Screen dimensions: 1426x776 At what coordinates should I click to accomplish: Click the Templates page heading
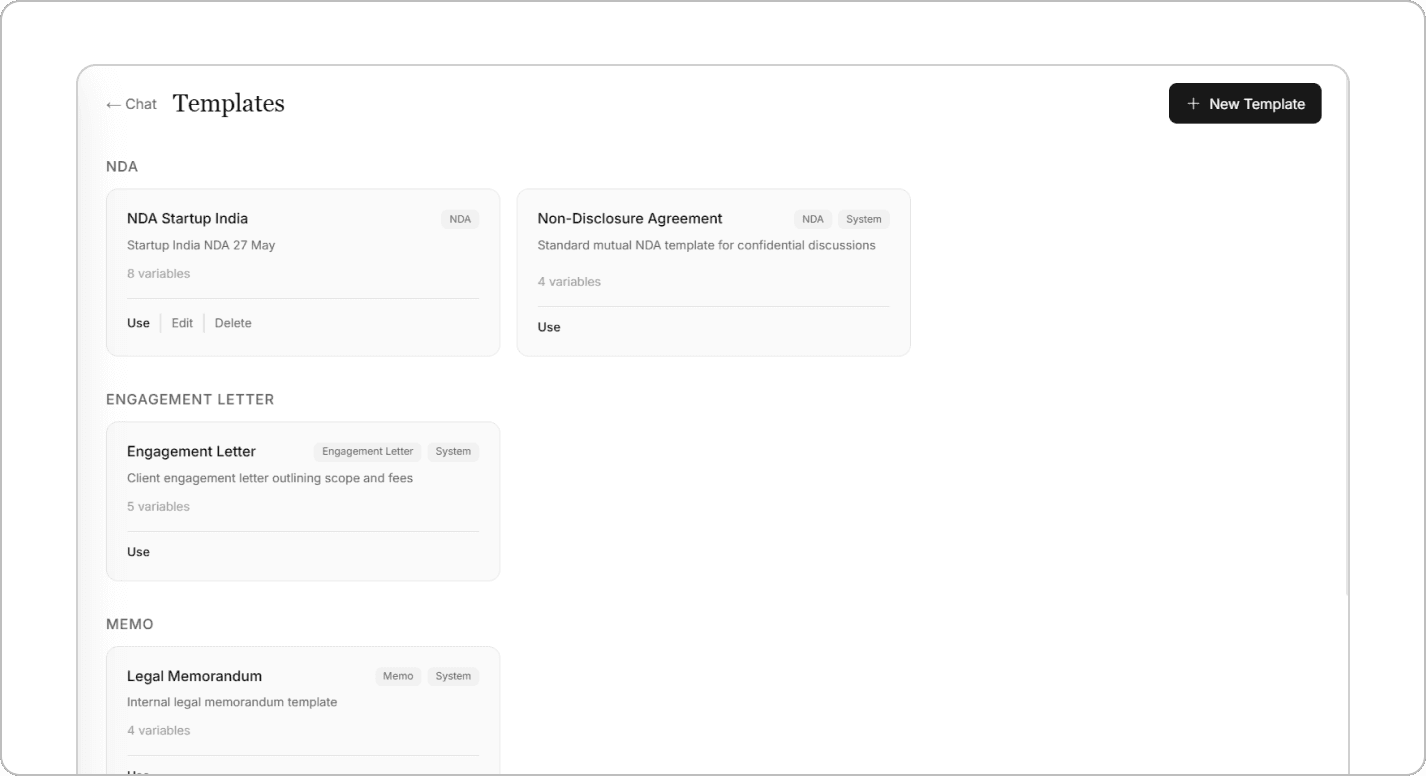pyautogui.click(x=229, y=103)
